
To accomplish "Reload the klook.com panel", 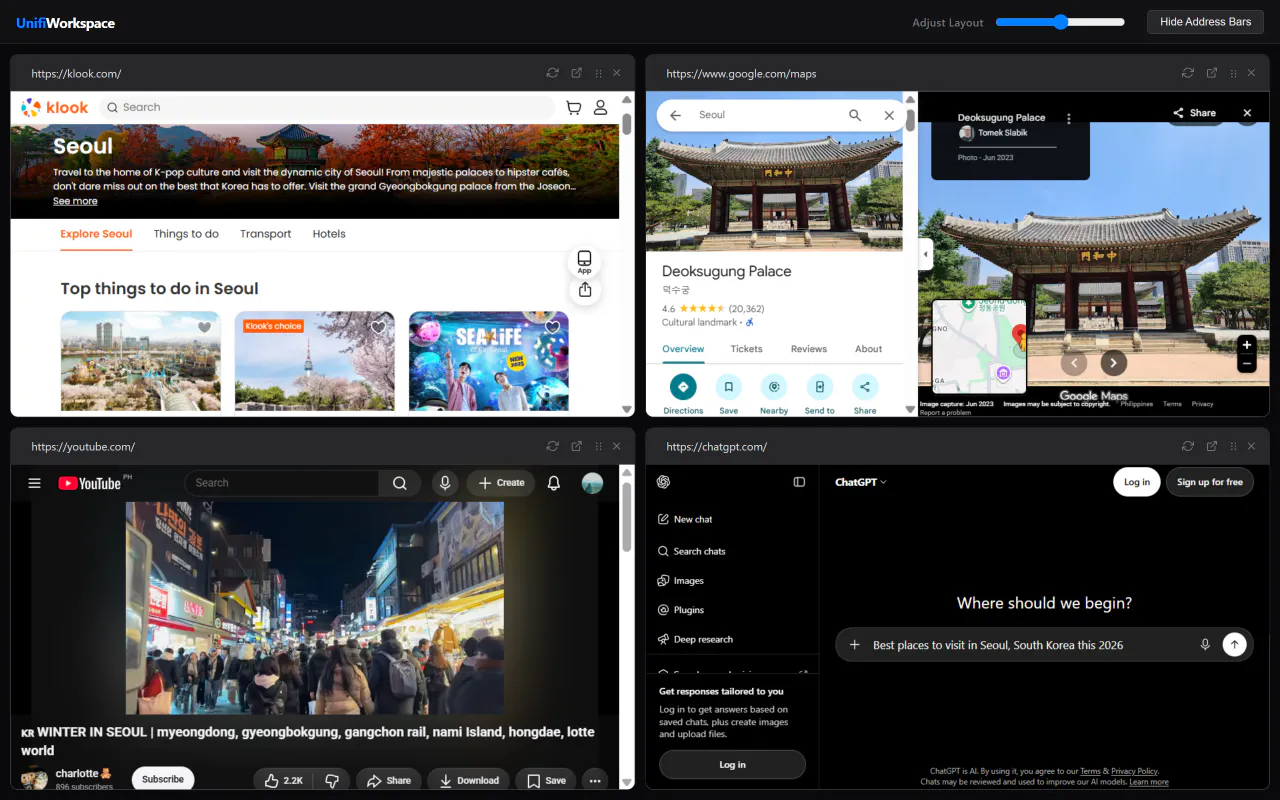I will (x=552, y=73).
